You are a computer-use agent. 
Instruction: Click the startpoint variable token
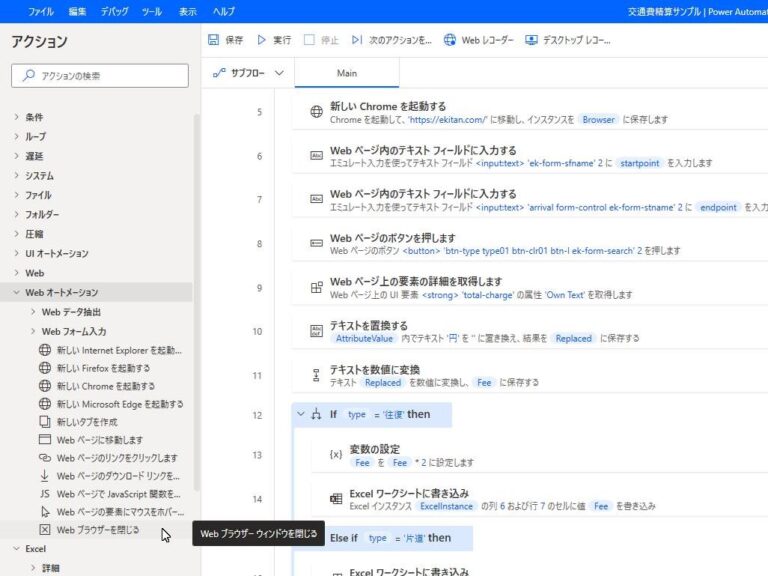coord(640,163)
